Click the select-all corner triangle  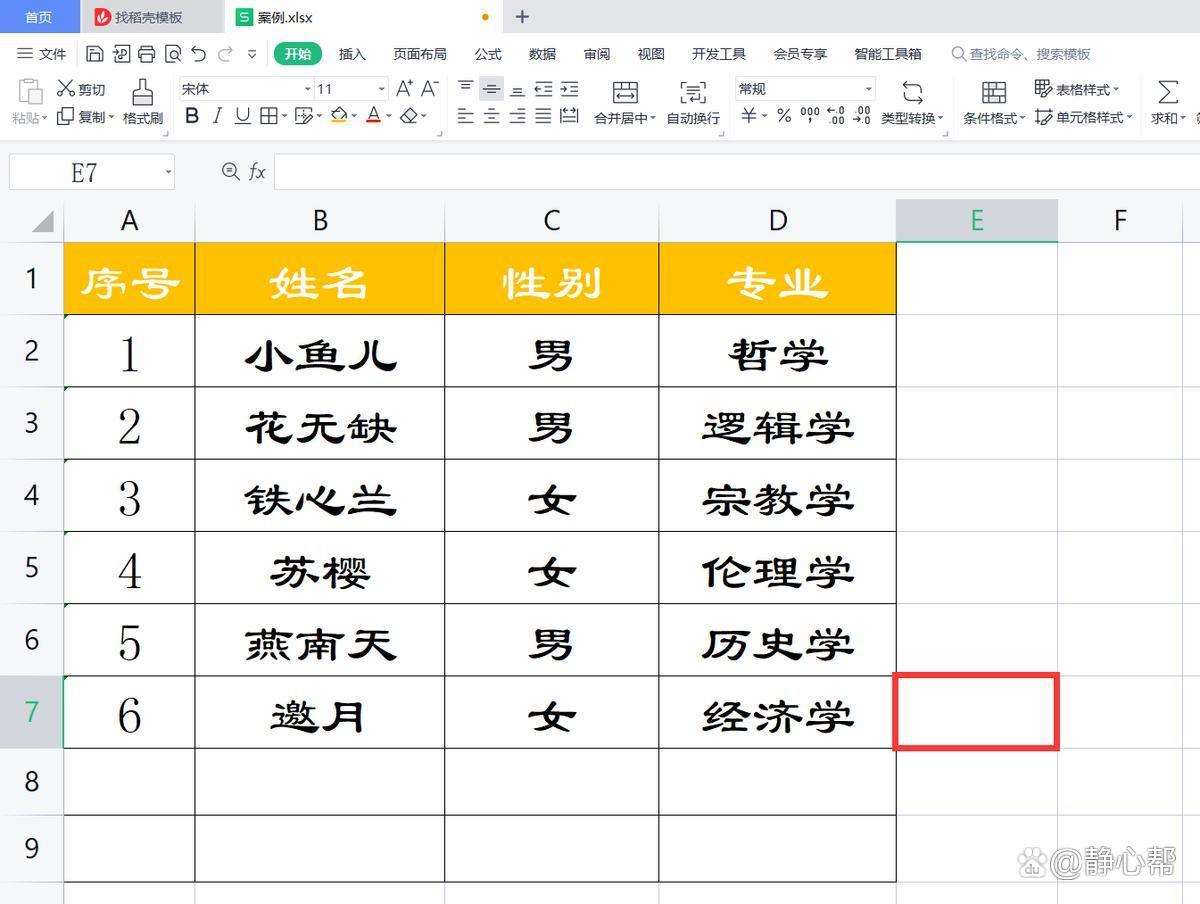[x=42, y=221]
